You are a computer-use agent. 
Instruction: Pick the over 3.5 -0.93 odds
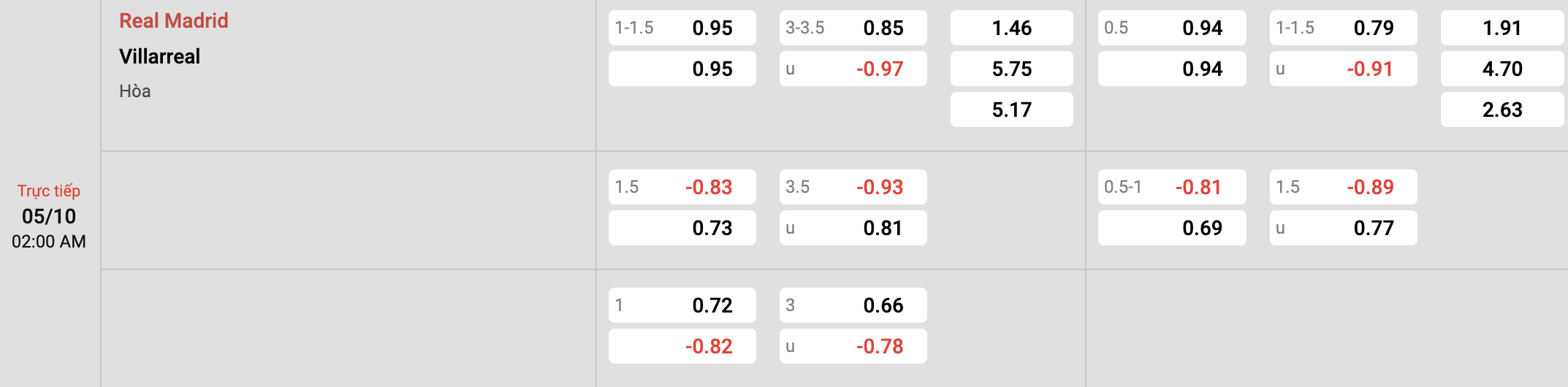(x=853, y=187)
